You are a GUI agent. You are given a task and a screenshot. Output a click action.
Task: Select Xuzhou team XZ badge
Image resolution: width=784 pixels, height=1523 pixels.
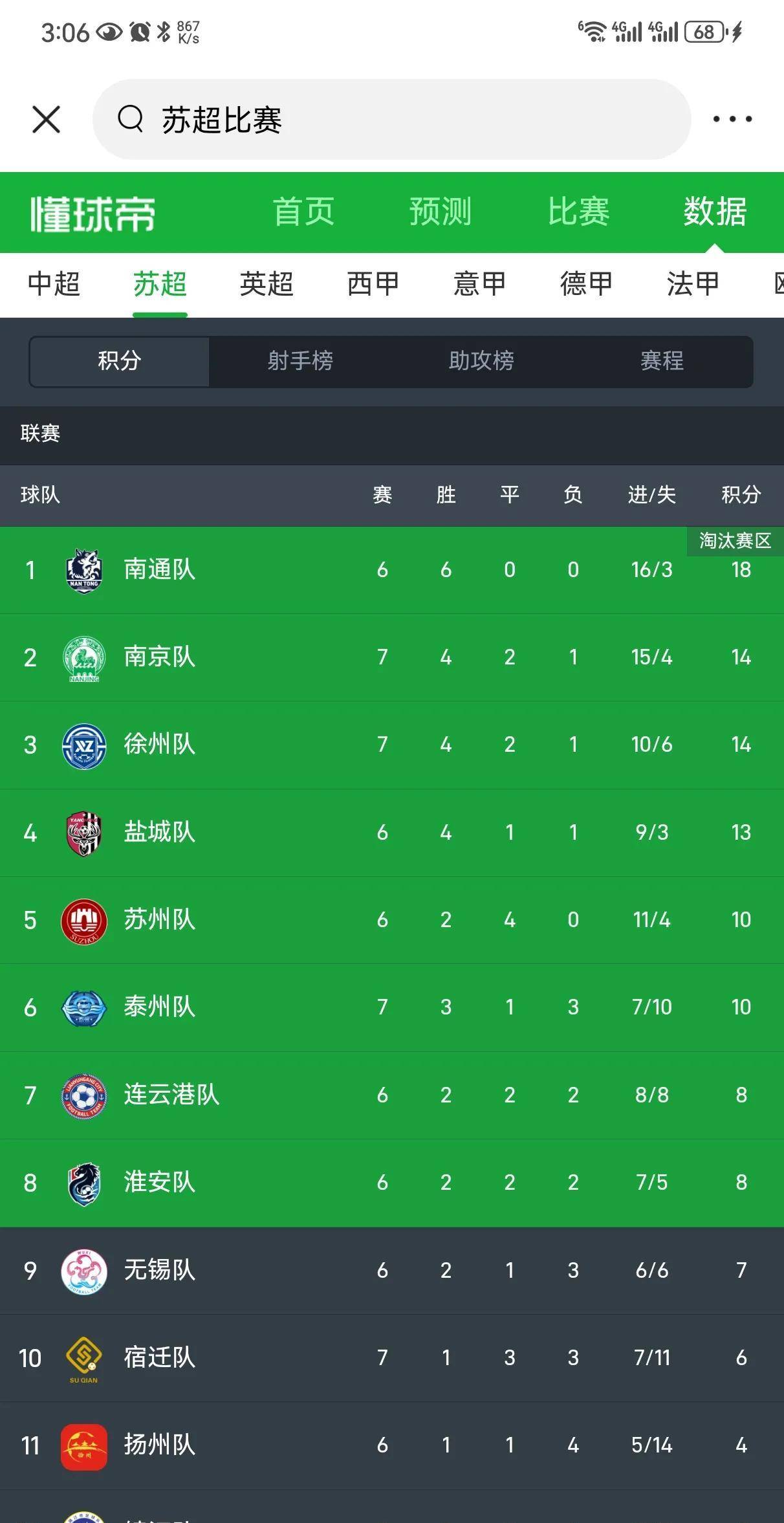coord(84,746)
